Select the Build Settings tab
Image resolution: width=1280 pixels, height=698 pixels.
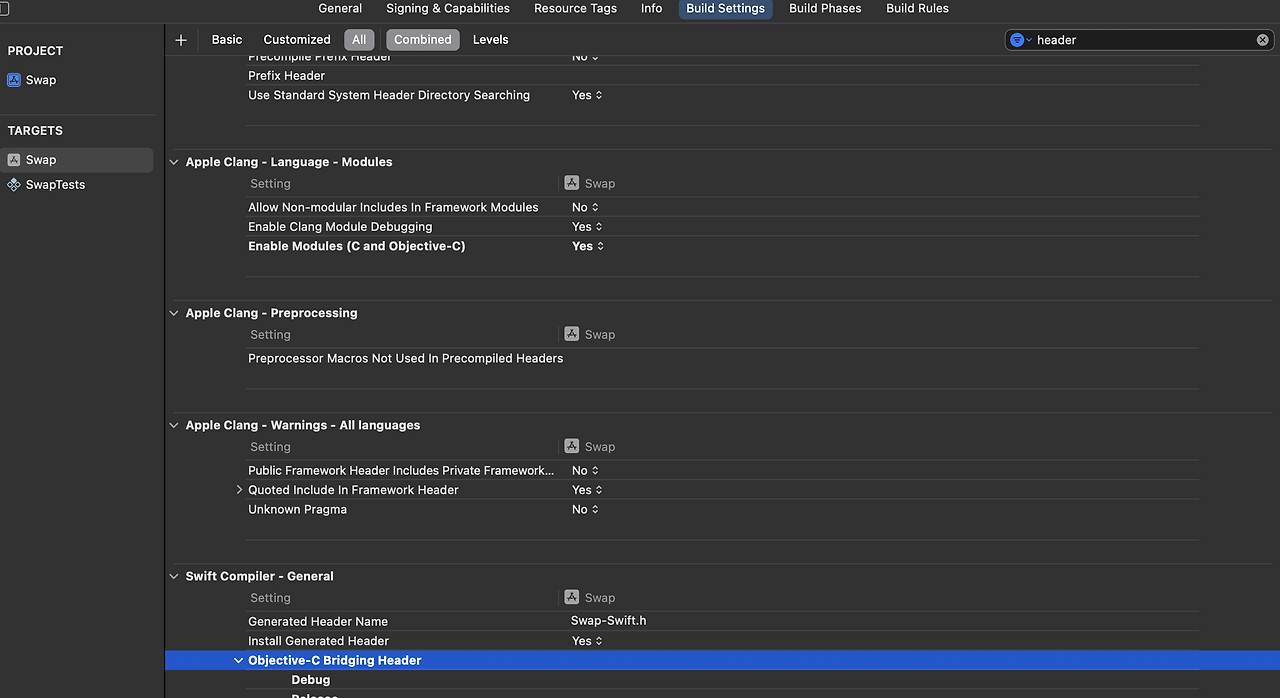pos(725,8)
